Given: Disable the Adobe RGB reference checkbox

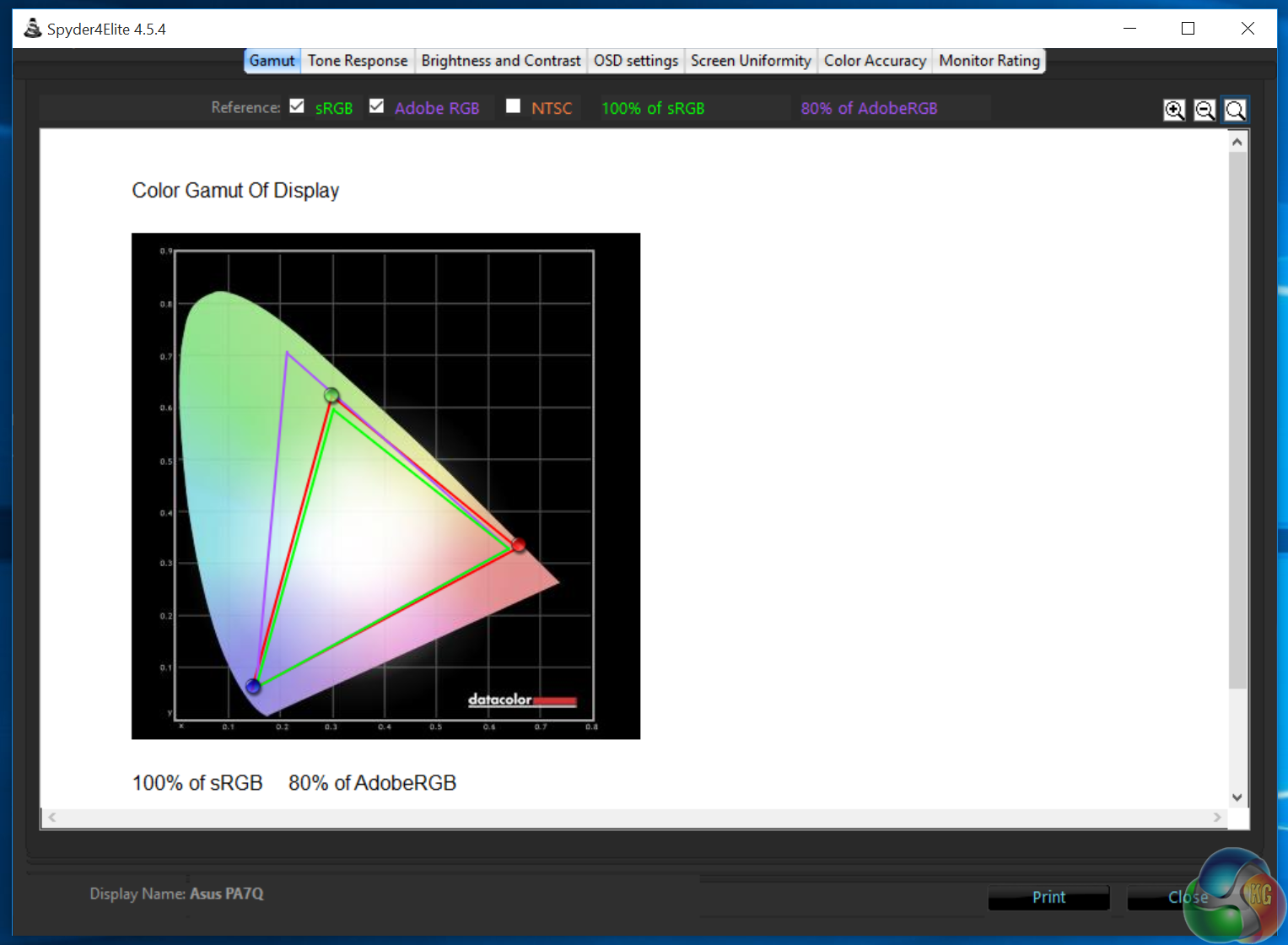Looking at the screenshot, I should [x=377, y=106].
